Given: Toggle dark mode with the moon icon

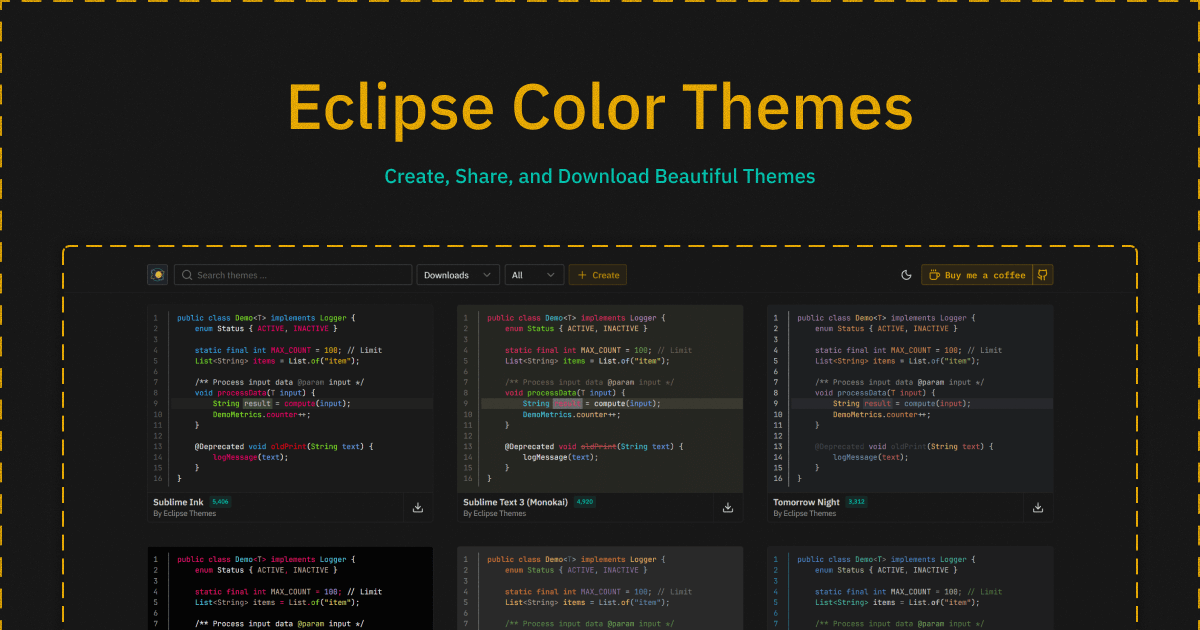Looking at the screenshot, I should [906, 274].
